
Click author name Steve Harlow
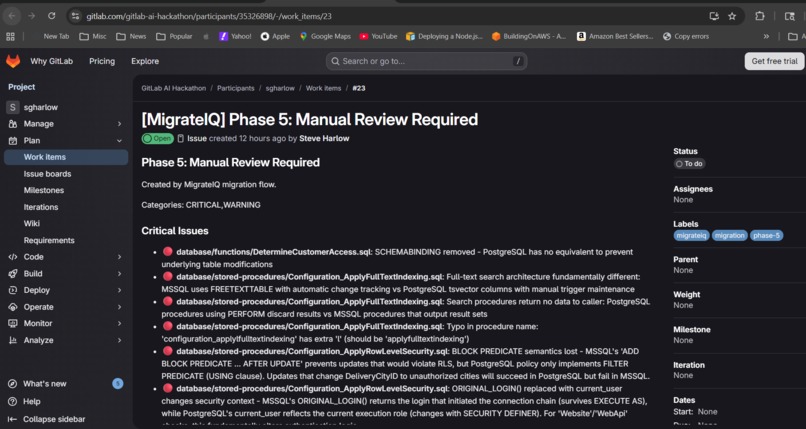click(x=324, y=138)
